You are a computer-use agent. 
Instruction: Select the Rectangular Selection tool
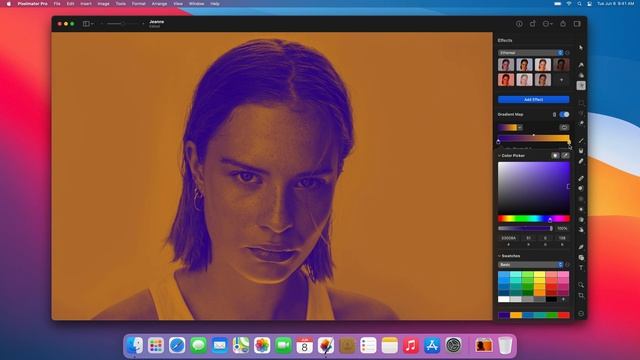(x=581, y=103)
